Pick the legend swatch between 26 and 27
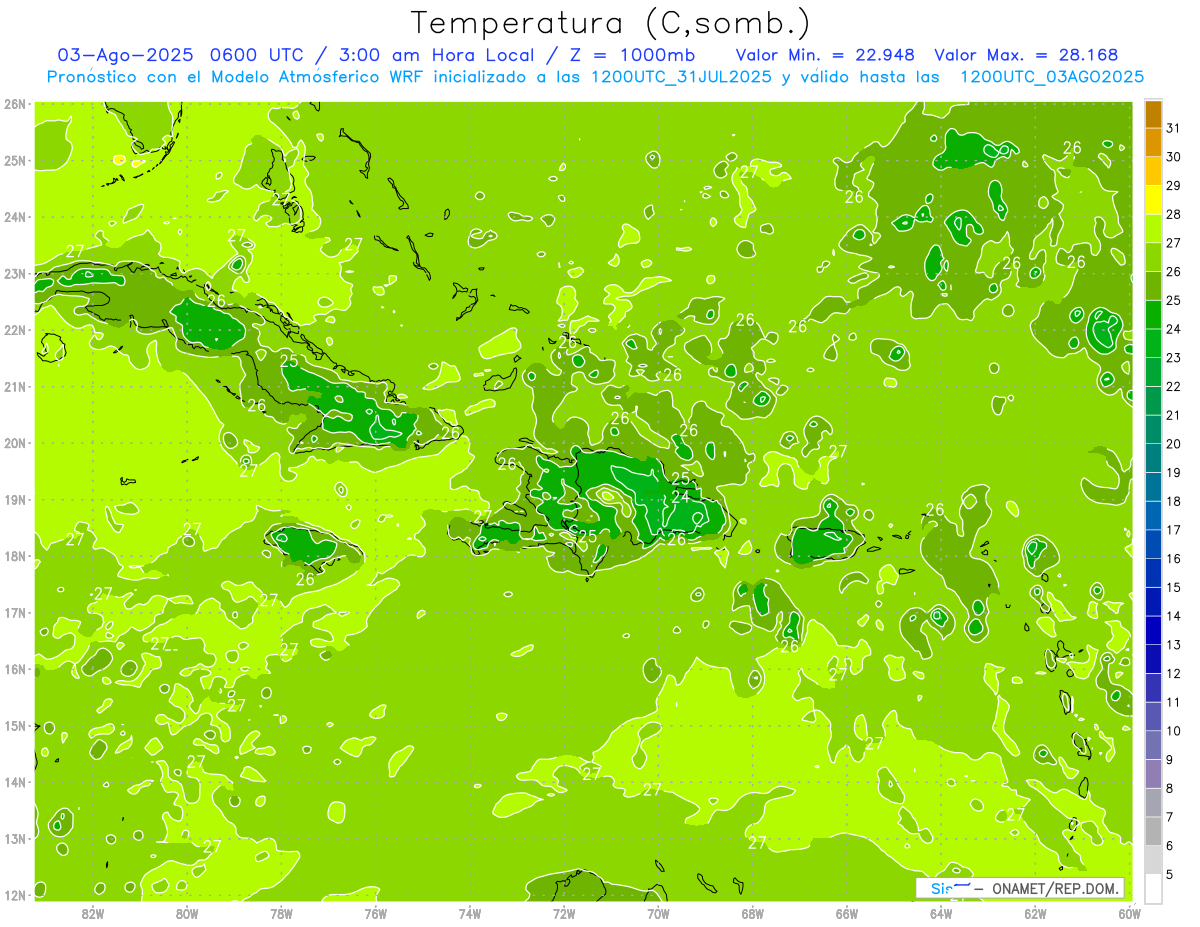The width and height of the screenshot is (1200, 927). tap(1153, 258)
